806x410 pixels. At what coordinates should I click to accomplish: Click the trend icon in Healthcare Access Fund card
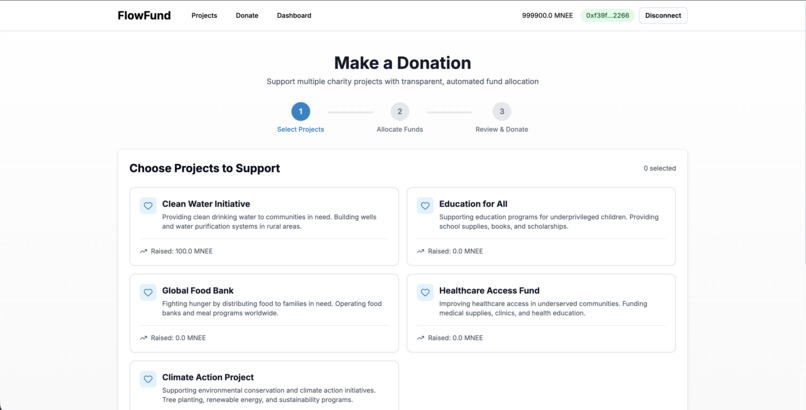click(420, 338)
